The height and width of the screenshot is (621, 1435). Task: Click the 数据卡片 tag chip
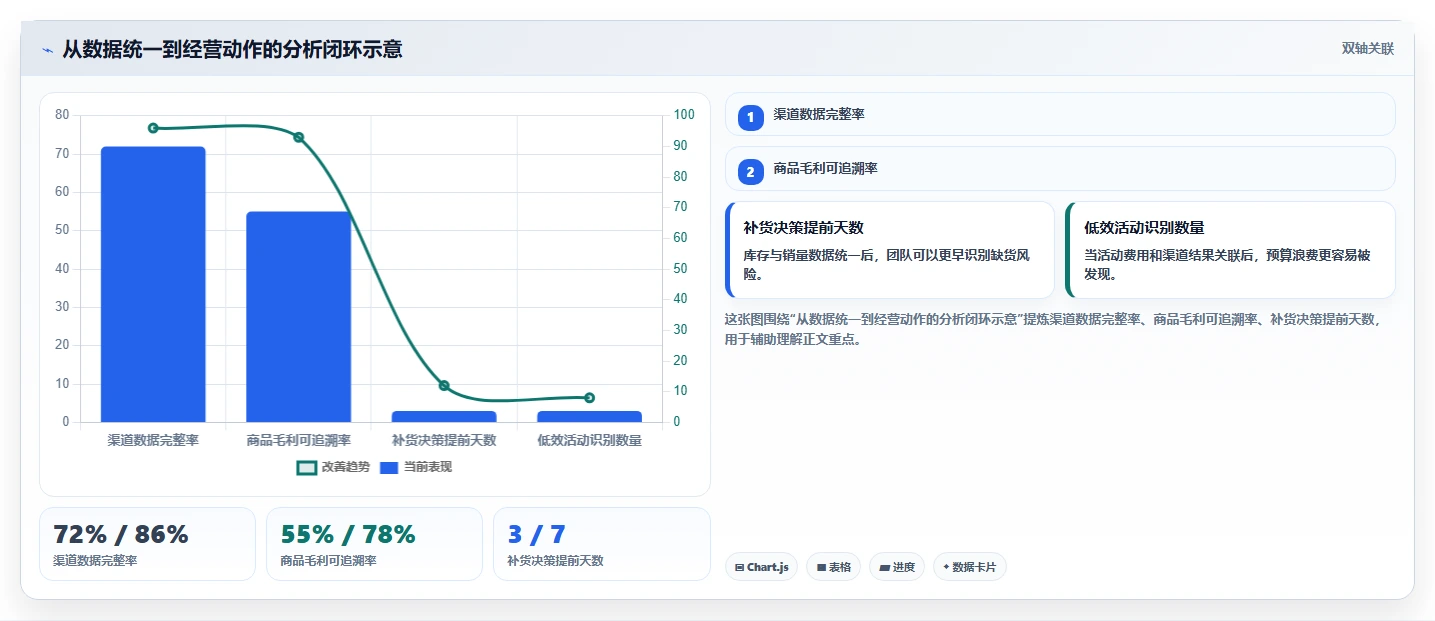(x=969, y=567)
